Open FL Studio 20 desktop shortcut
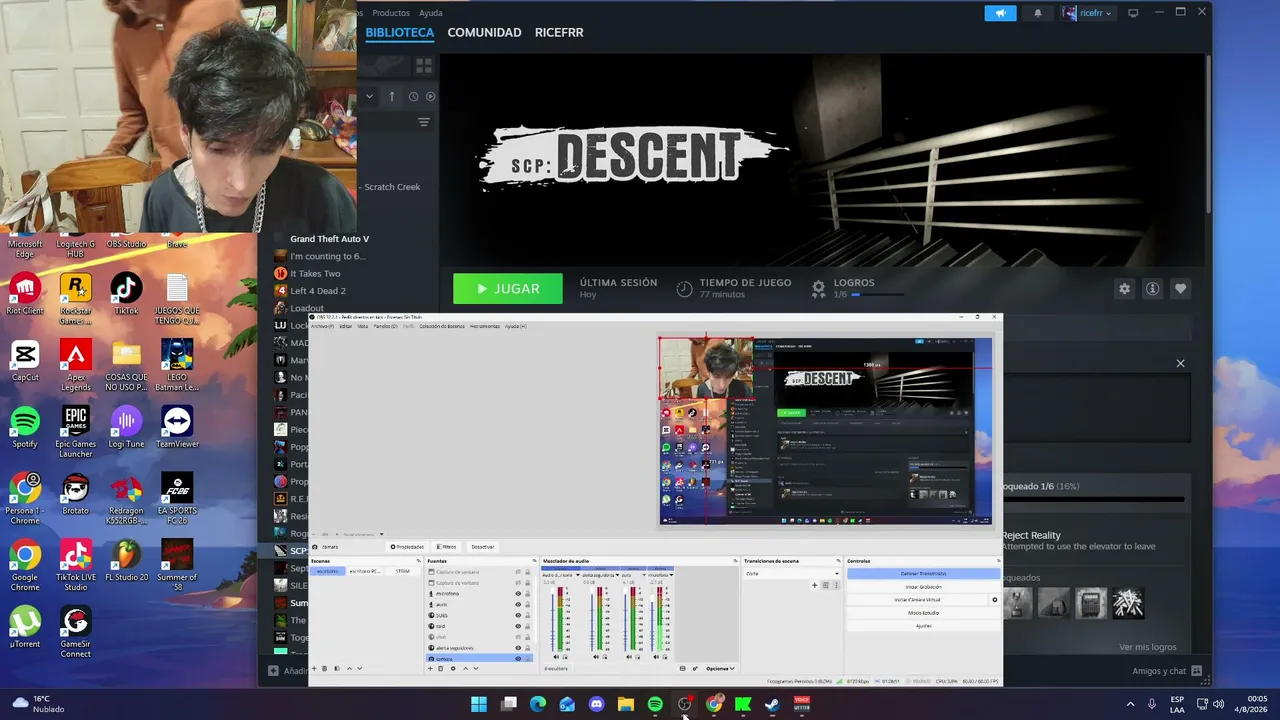 click(x=126, y=561)
